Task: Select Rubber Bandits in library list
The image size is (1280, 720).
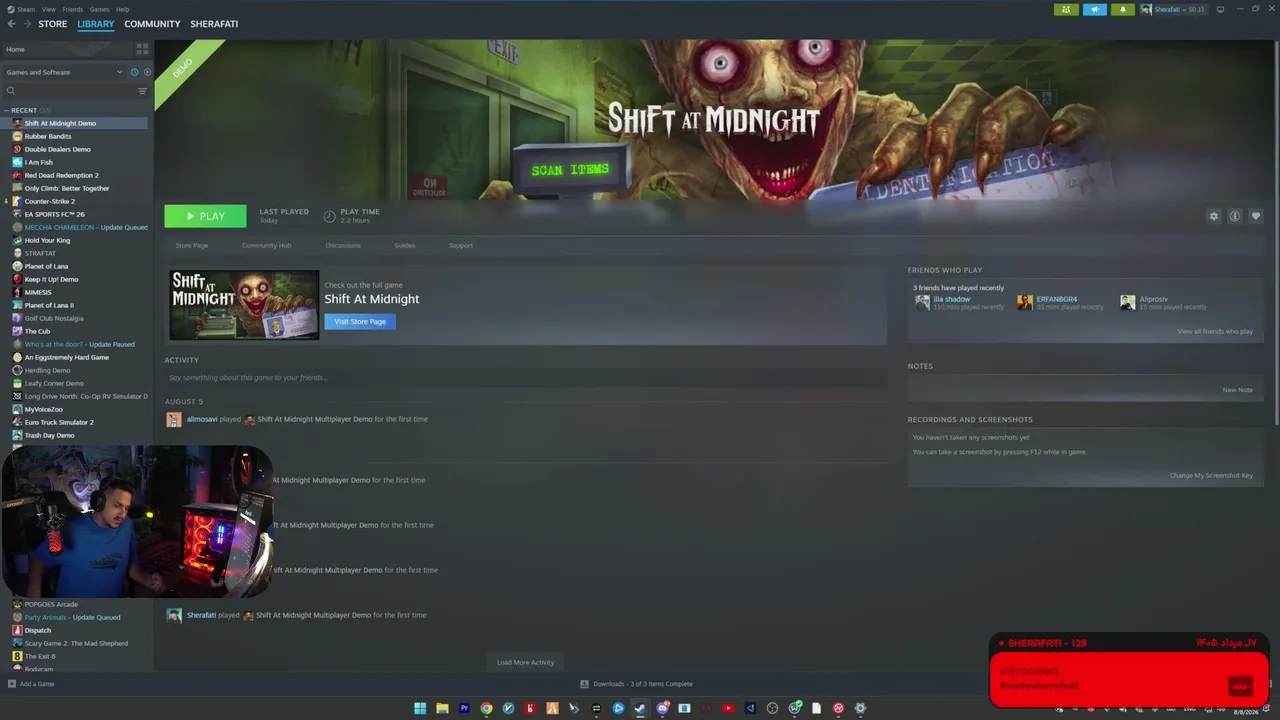Action: click(x=48, y=136)
